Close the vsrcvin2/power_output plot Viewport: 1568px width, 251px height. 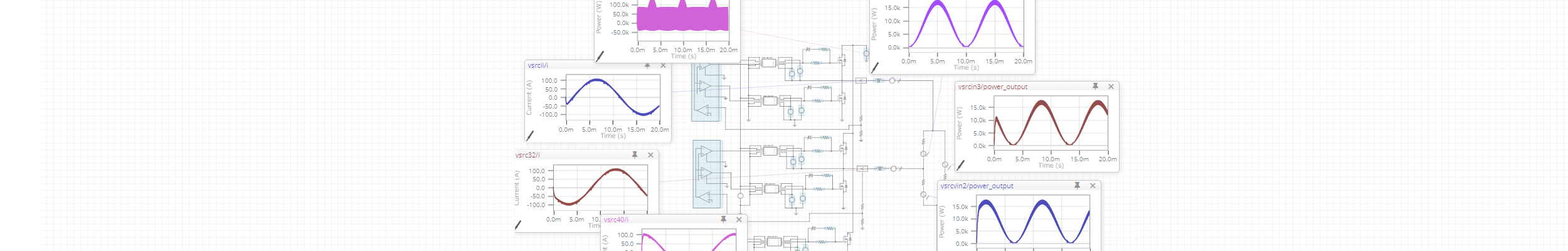1093,186
